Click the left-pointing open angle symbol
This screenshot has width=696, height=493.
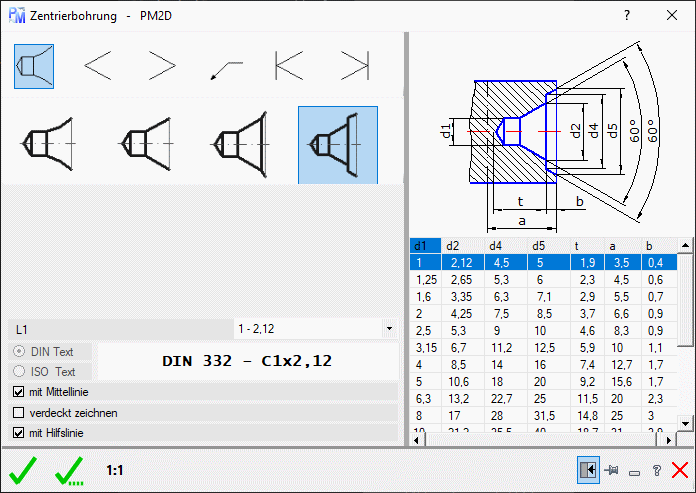tap(98, 66)
